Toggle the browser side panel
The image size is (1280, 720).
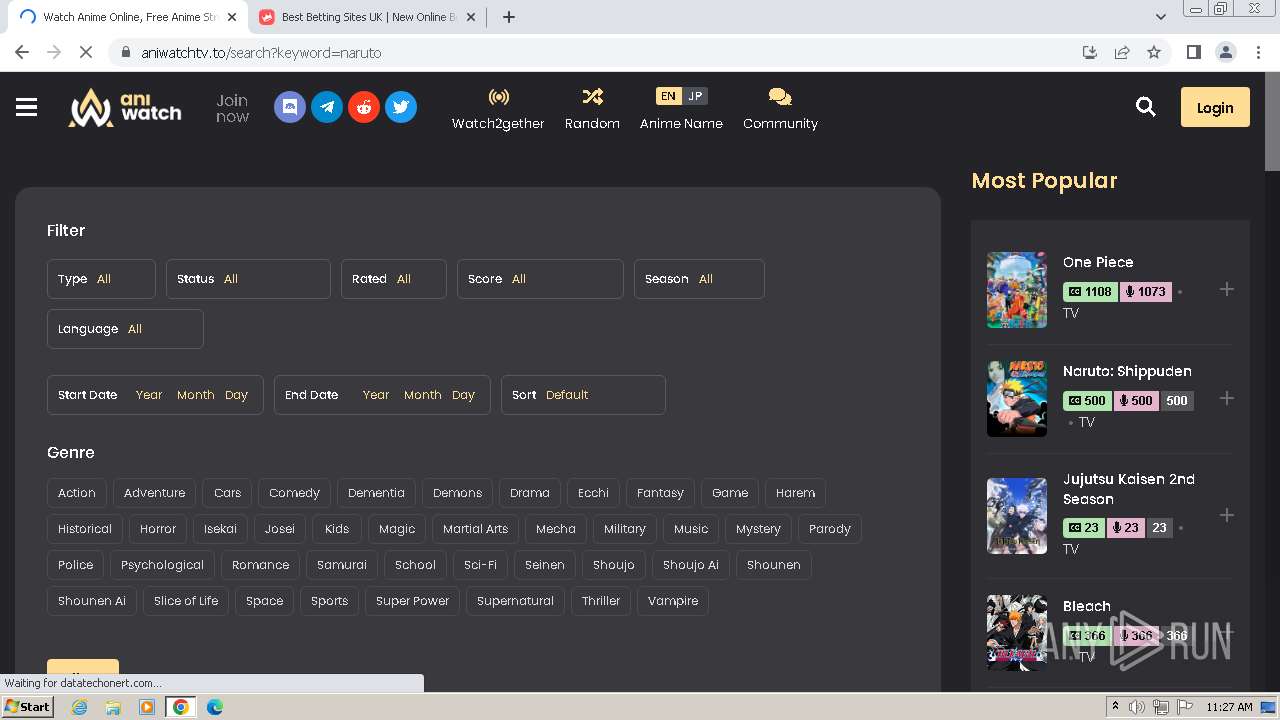[1193, 52]
